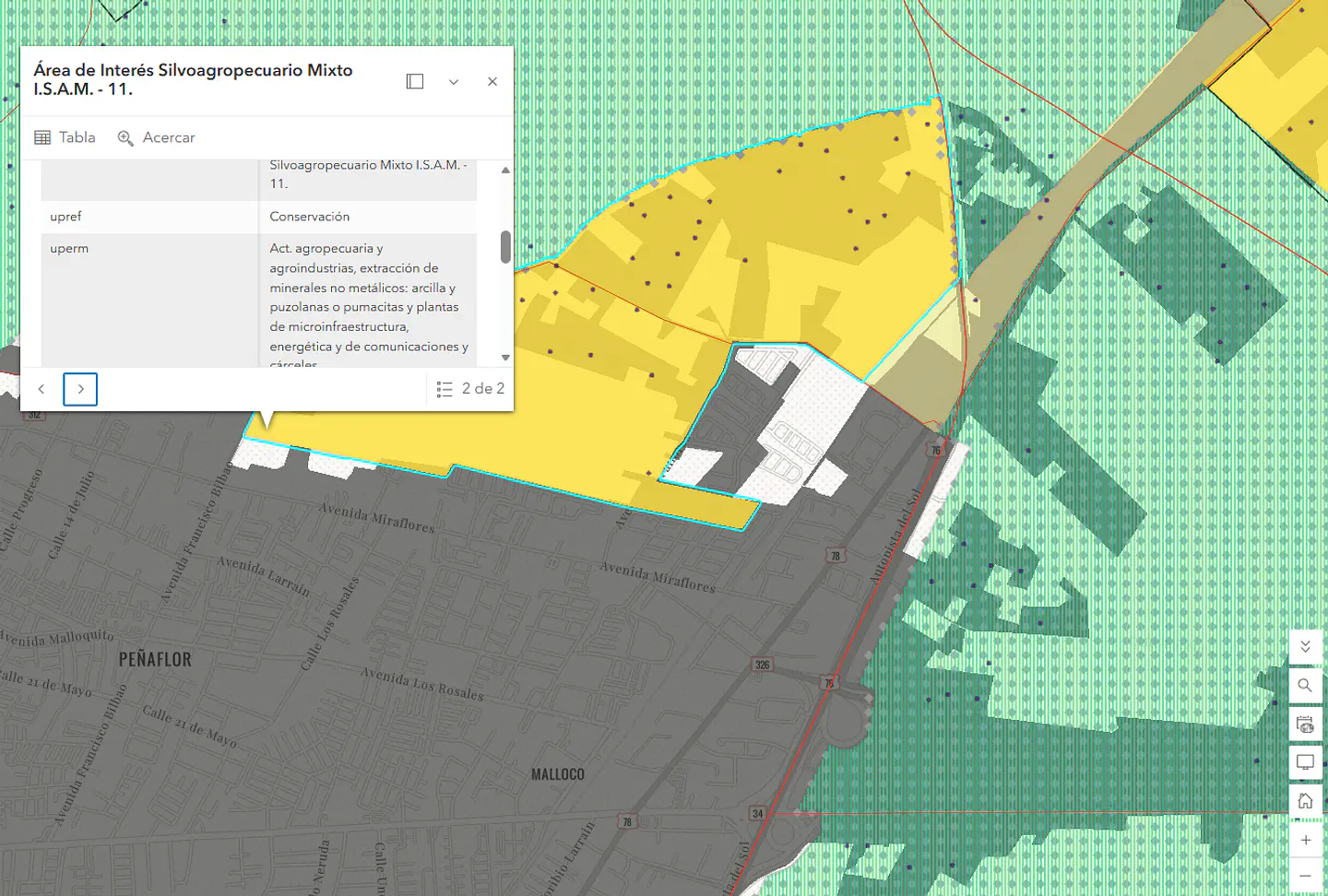Open the Tabla view

click(65, 137)
